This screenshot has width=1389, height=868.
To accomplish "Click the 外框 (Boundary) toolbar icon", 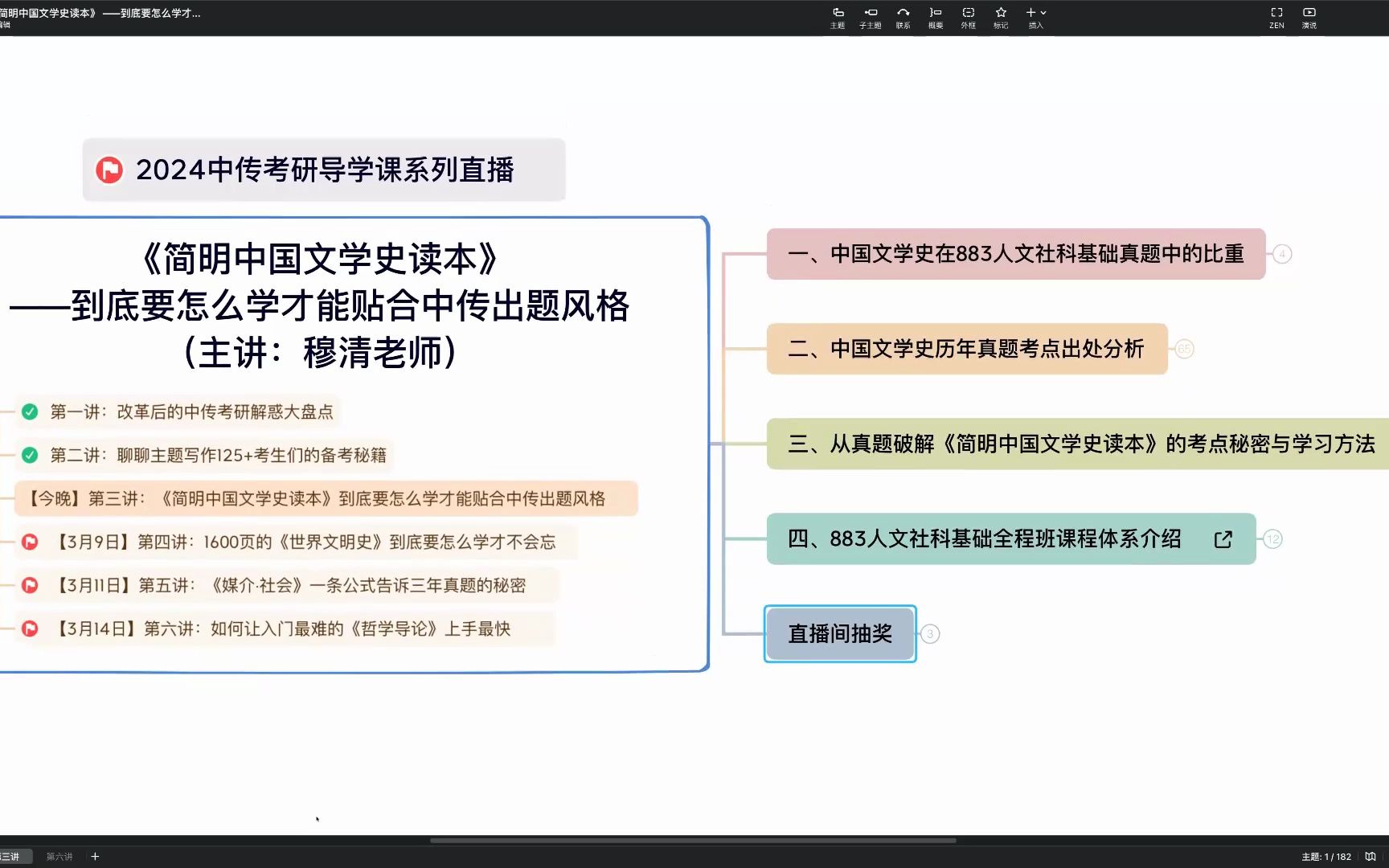I will pyautogui.click(x=969, y=17).
